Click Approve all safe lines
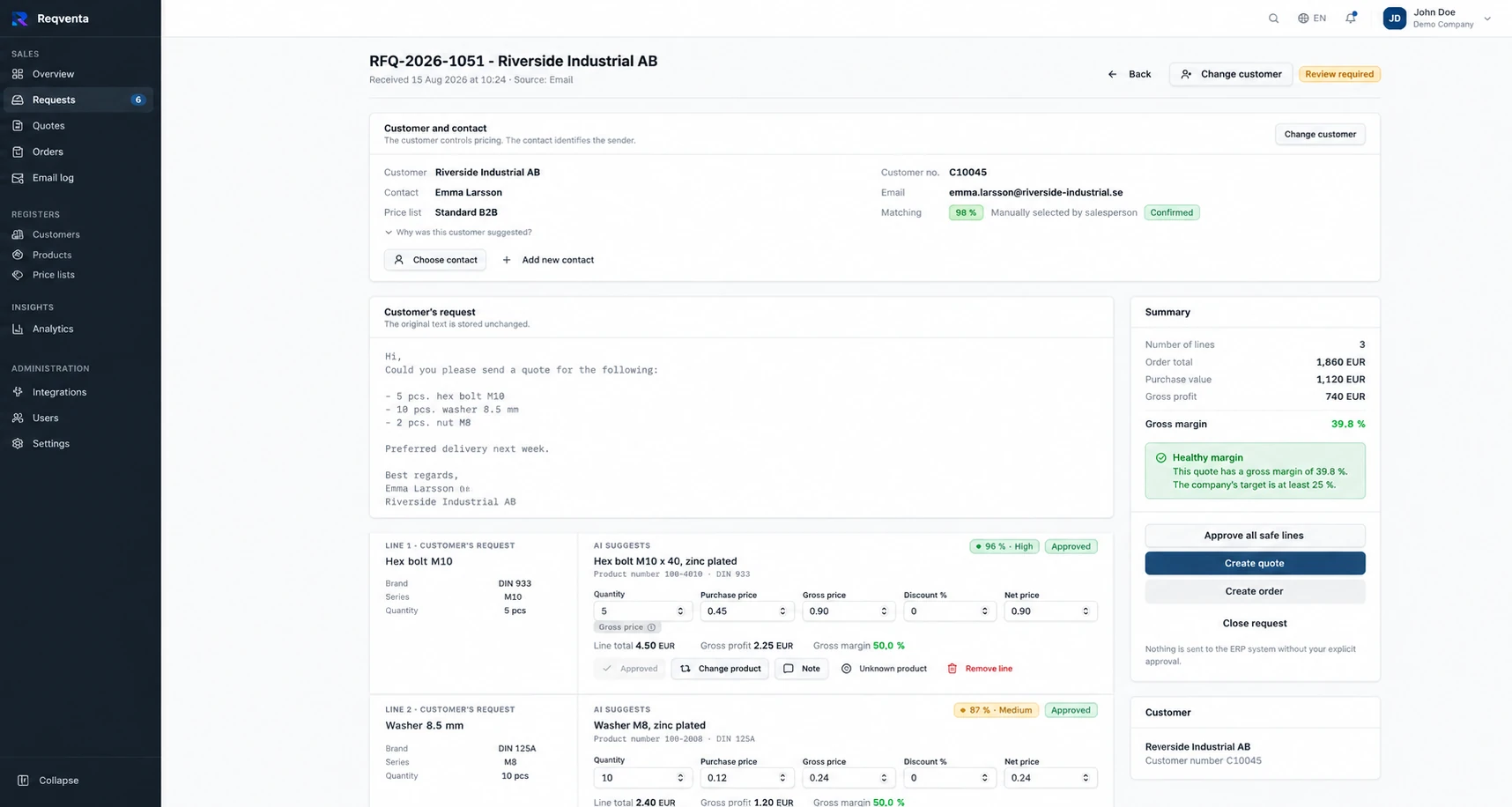Image resolution: width=1512 pixels, height=807 pixels. (x=1255, y=536)
